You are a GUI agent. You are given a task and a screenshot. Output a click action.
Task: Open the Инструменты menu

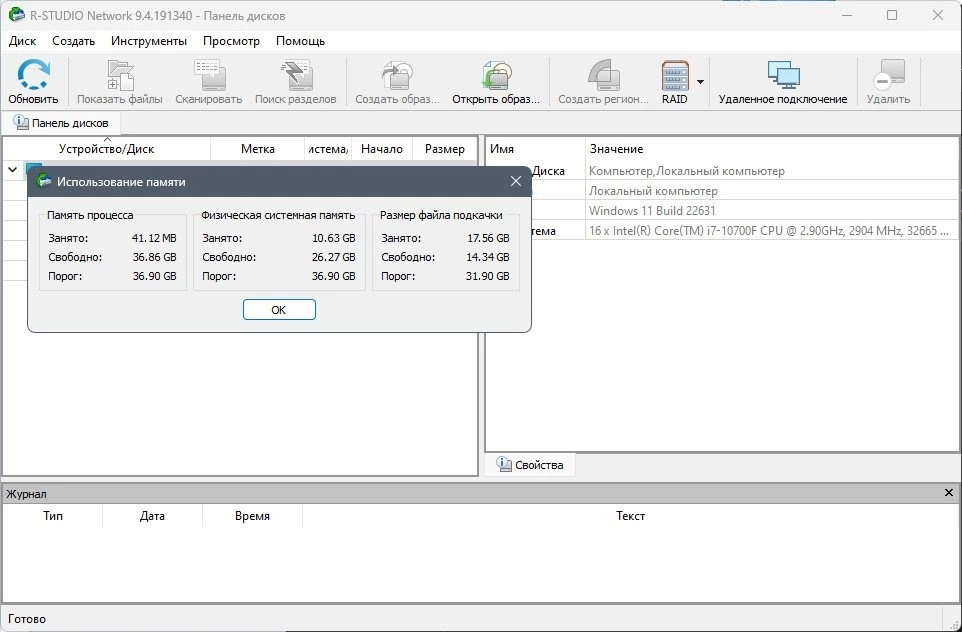pyautogui.click(x=149, y=41)
